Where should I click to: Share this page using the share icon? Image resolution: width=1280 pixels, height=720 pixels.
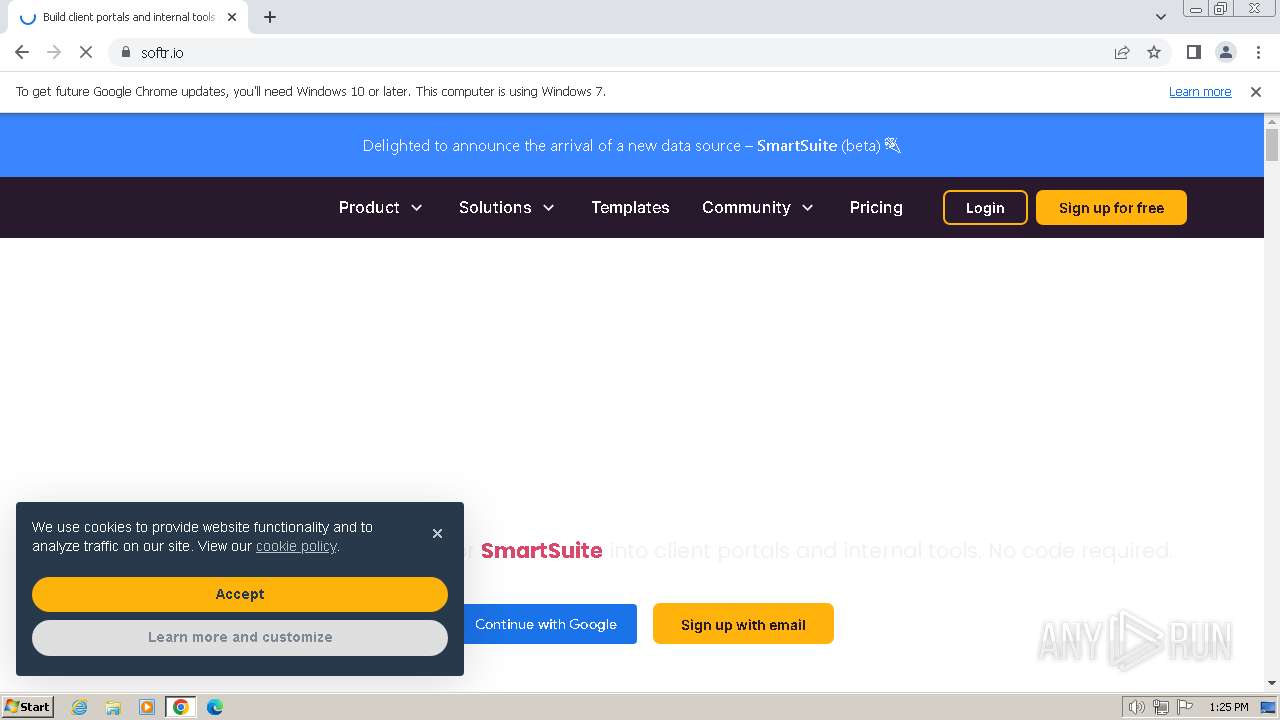point(1122,52)
